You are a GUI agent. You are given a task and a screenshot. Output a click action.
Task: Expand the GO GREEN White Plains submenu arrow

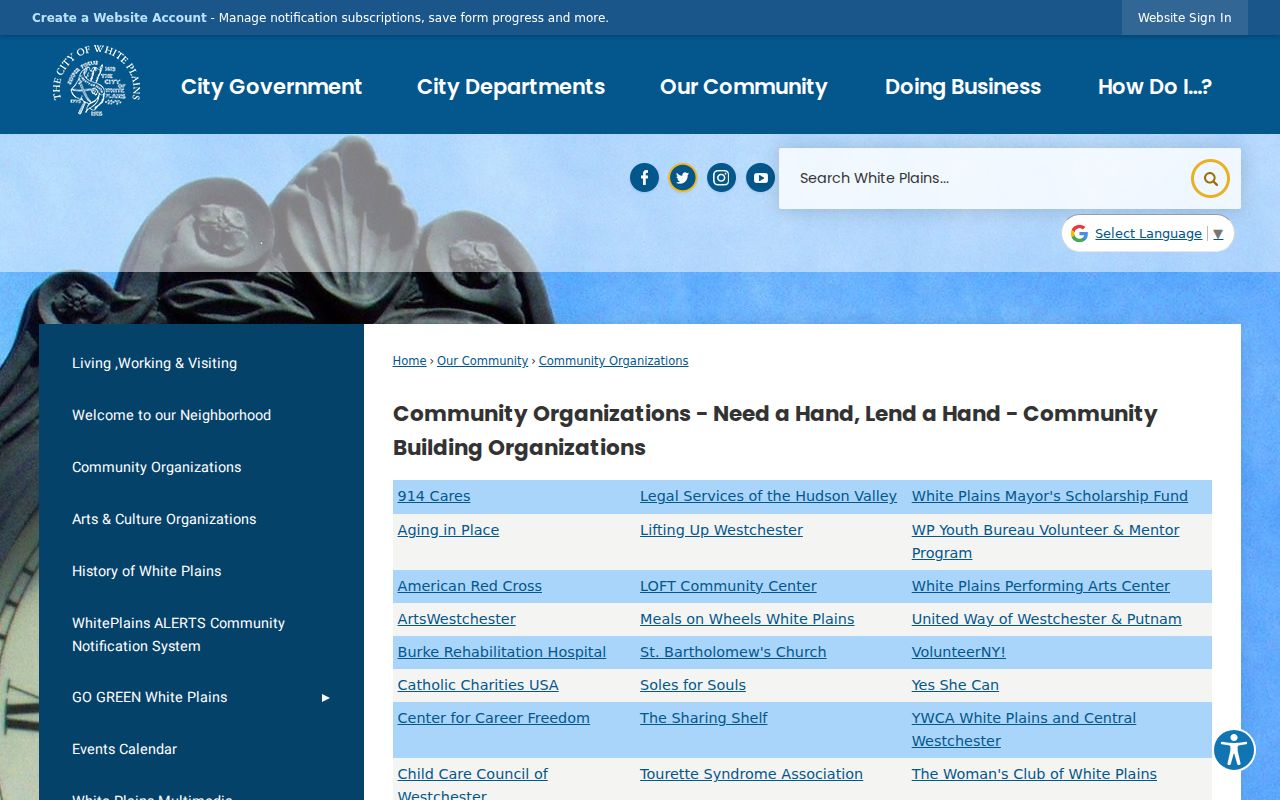coord(325,698)
